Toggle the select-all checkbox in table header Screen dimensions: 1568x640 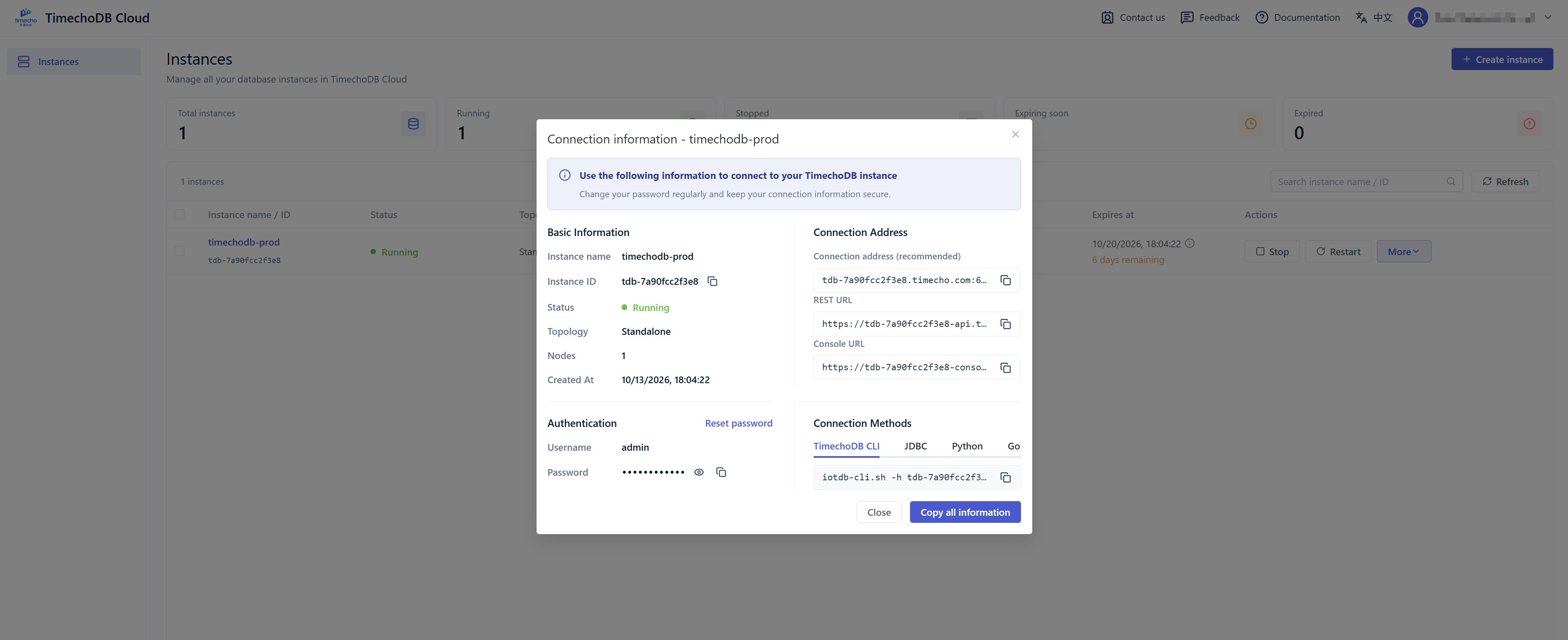[179, 214]
